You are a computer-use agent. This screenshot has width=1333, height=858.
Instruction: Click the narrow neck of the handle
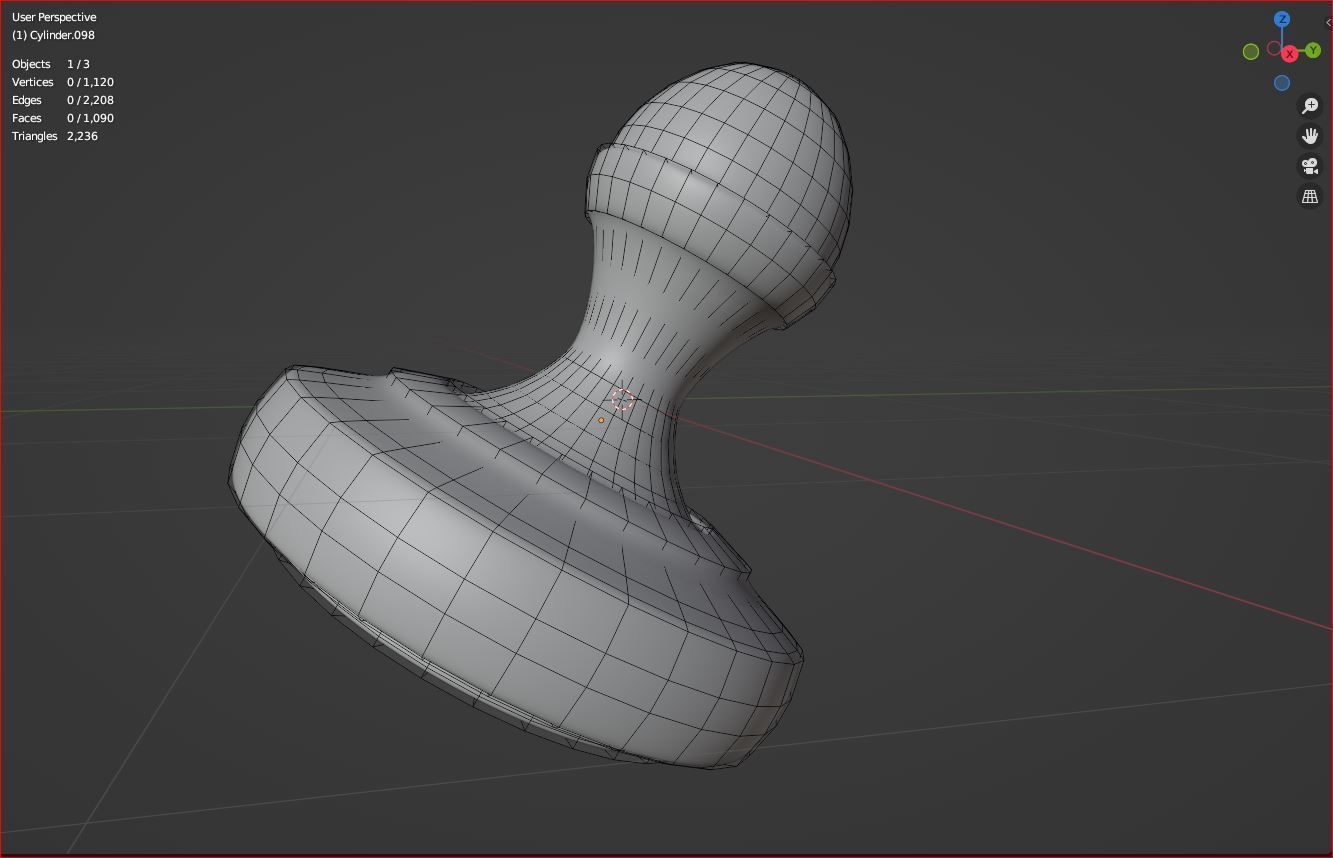point(640,330)
